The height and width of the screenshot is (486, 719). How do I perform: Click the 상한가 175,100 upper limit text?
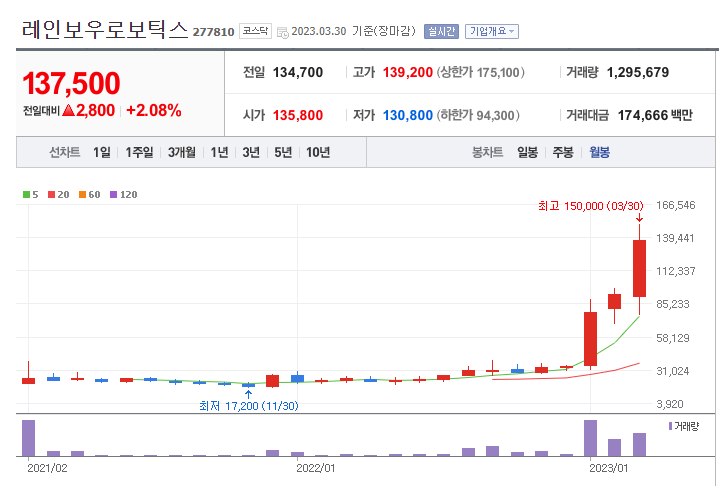[x=481, y=72]
